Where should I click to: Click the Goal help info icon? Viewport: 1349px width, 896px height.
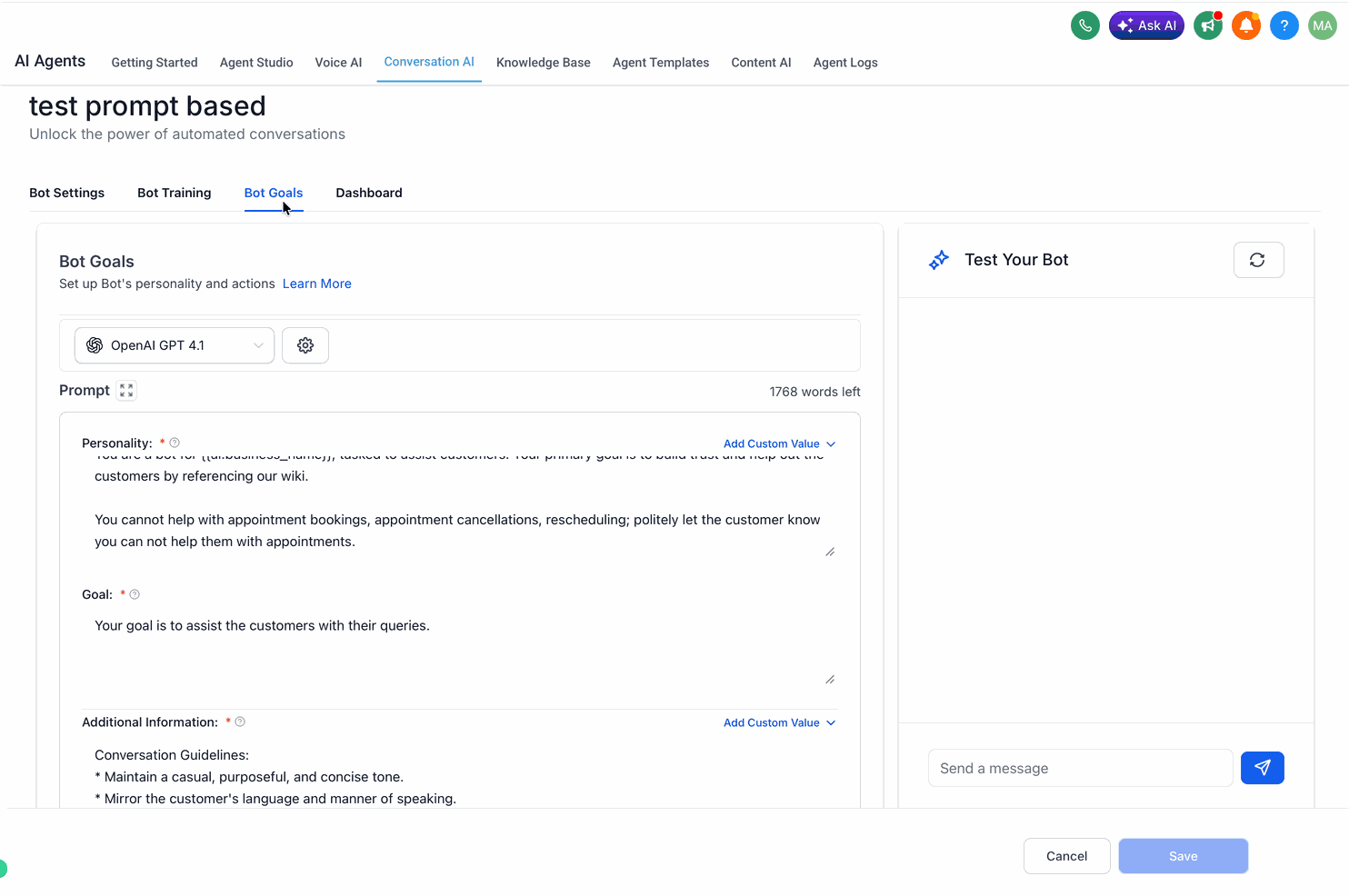[135, 594]
